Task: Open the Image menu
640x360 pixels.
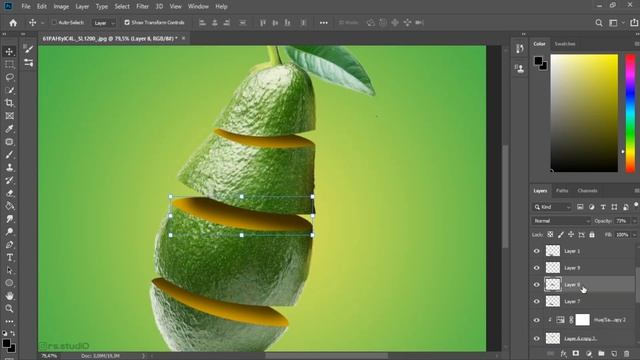Action: tap(61, 7)
